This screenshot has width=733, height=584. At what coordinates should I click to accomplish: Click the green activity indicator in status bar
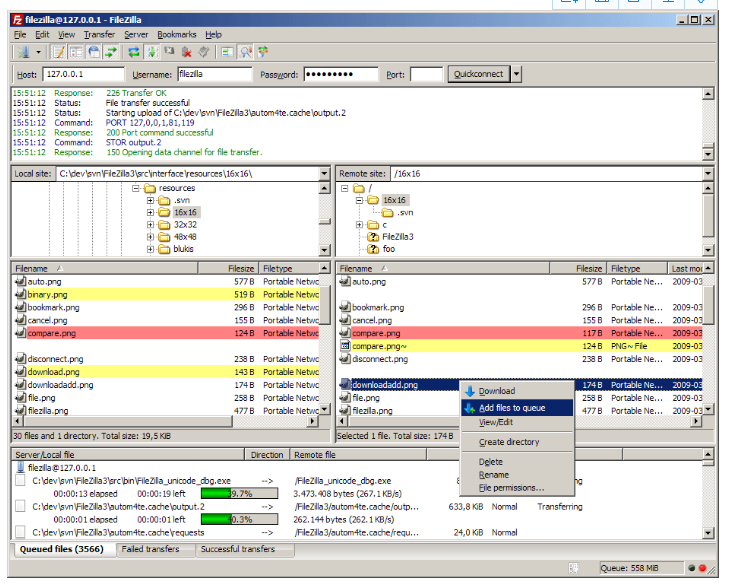point(691,568)
